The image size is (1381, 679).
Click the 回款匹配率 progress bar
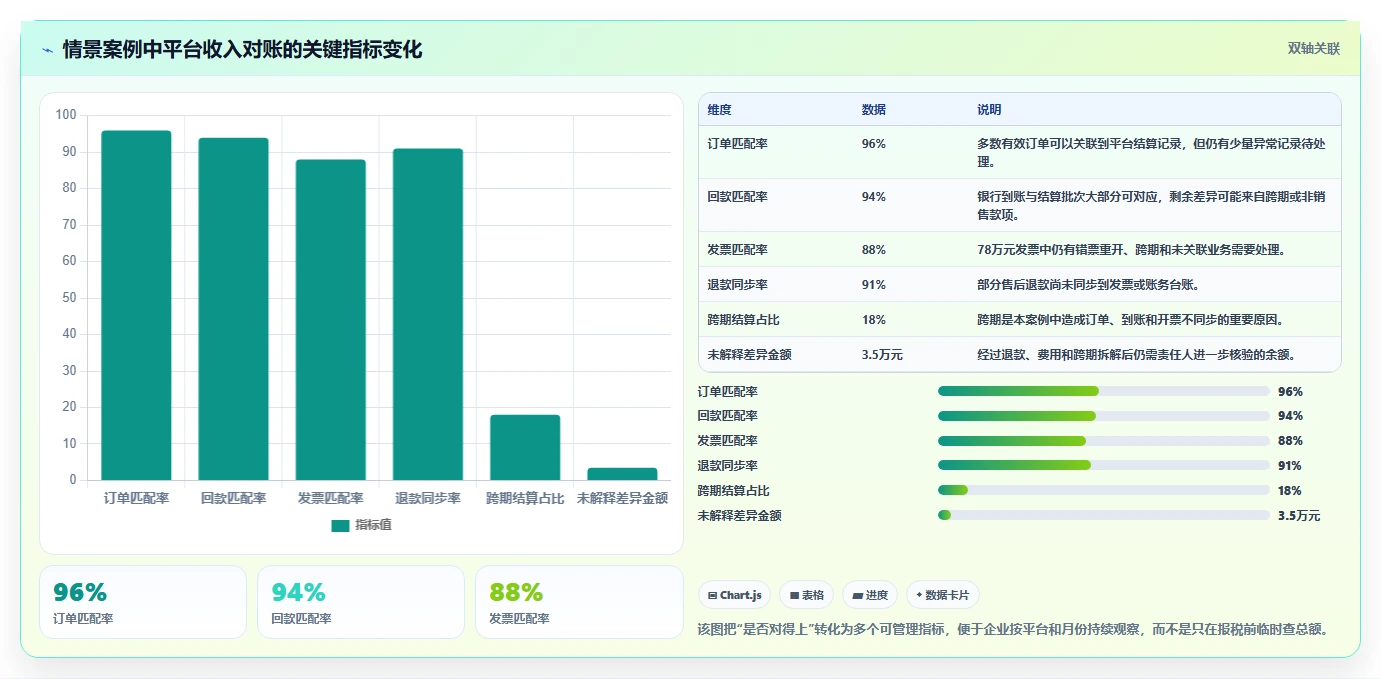(1104, 416)
